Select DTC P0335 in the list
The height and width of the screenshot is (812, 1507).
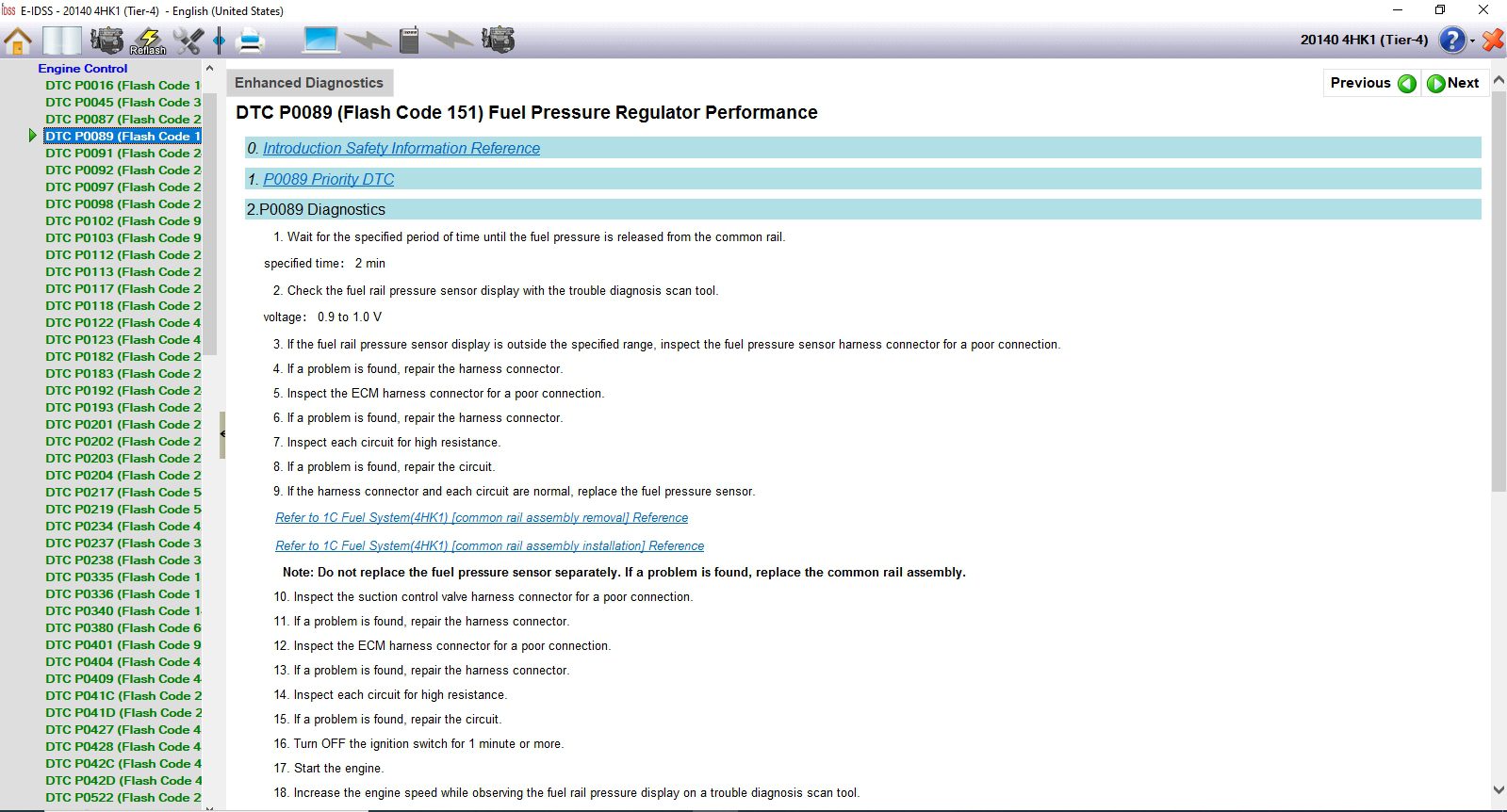tap(123, 577)
